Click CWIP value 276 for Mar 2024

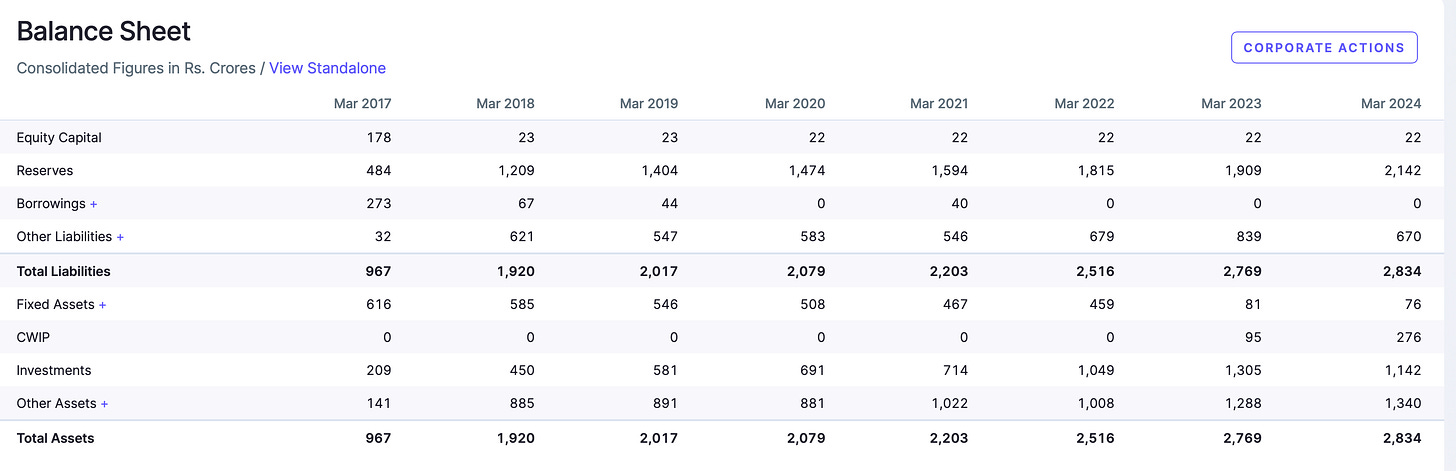tap(1408, 337)
